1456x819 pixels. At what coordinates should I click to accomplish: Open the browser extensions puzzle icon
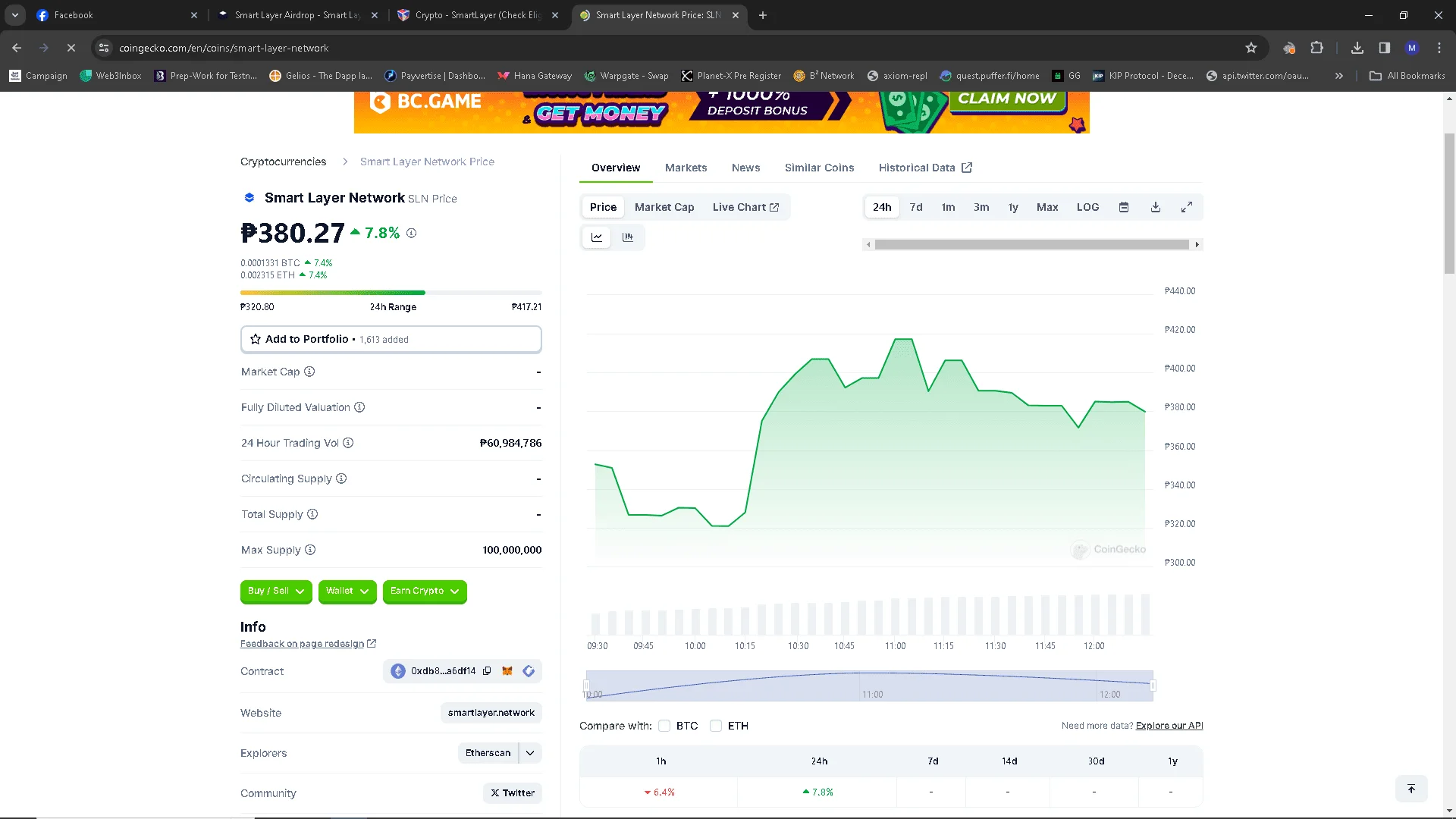[x=1317, y=48]
